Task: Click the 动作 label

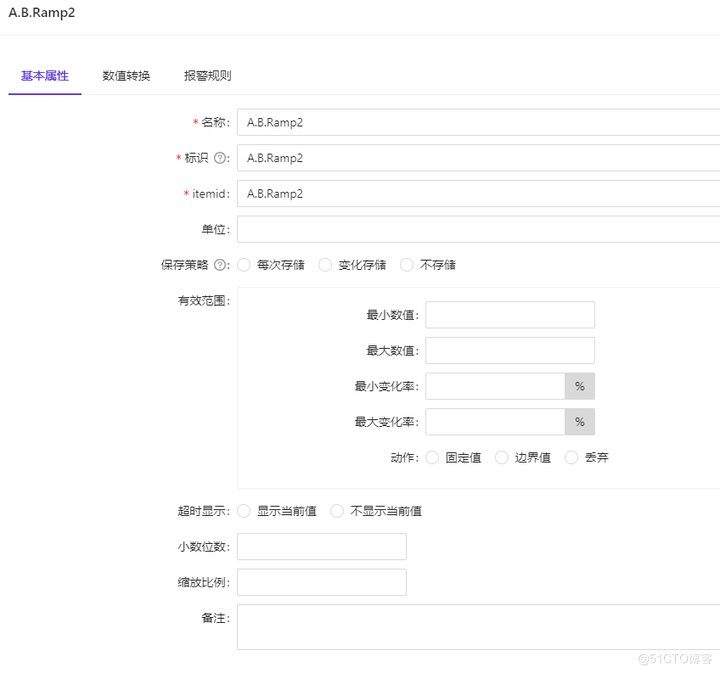Action: 405,458
